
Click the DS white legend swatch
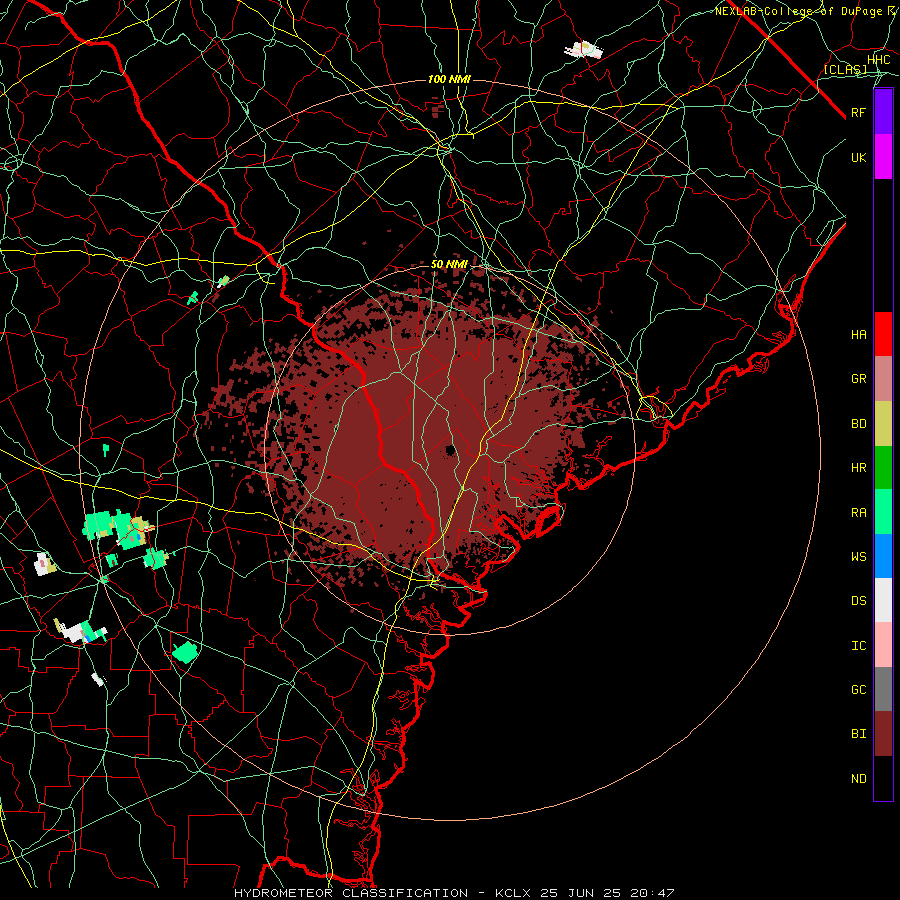[883, 600]
